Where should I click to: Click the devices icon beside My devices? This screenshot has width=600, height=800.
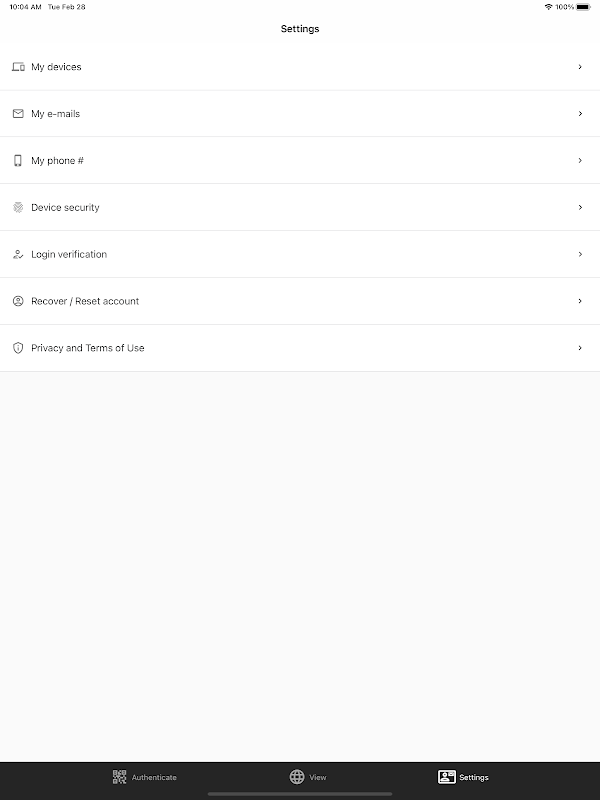point(18,67)
